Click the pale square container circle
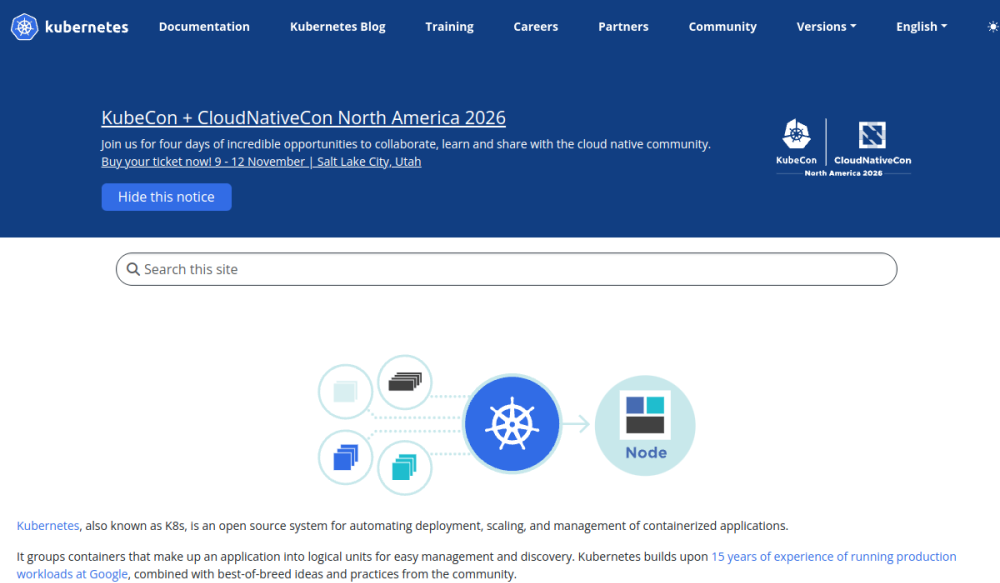The width and height of the screenshot is (1000, 583). (x=345, y=391)
